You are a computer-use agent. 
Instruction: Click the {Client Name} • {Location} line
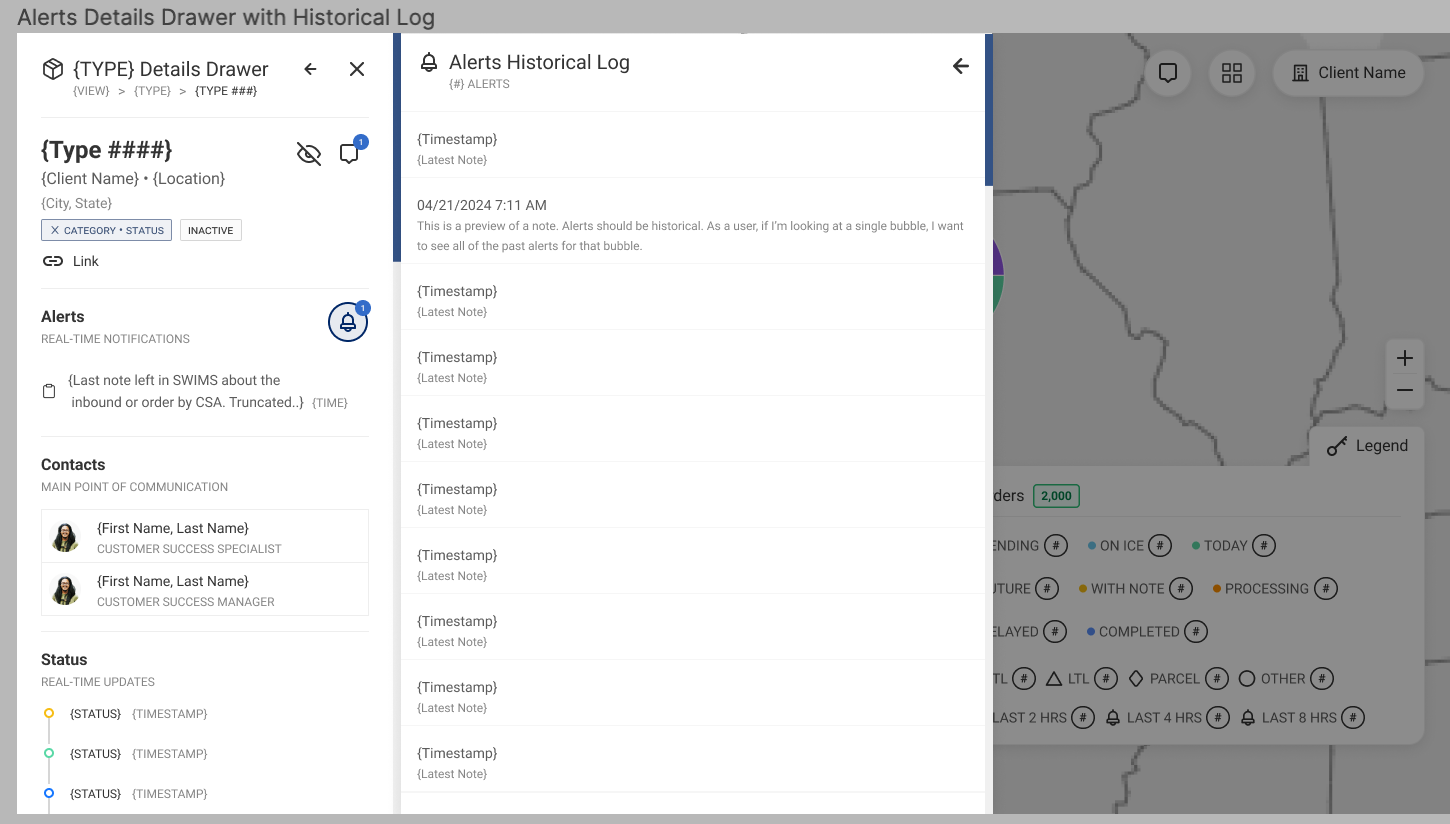pyautogui.click(x=133, y=179)
